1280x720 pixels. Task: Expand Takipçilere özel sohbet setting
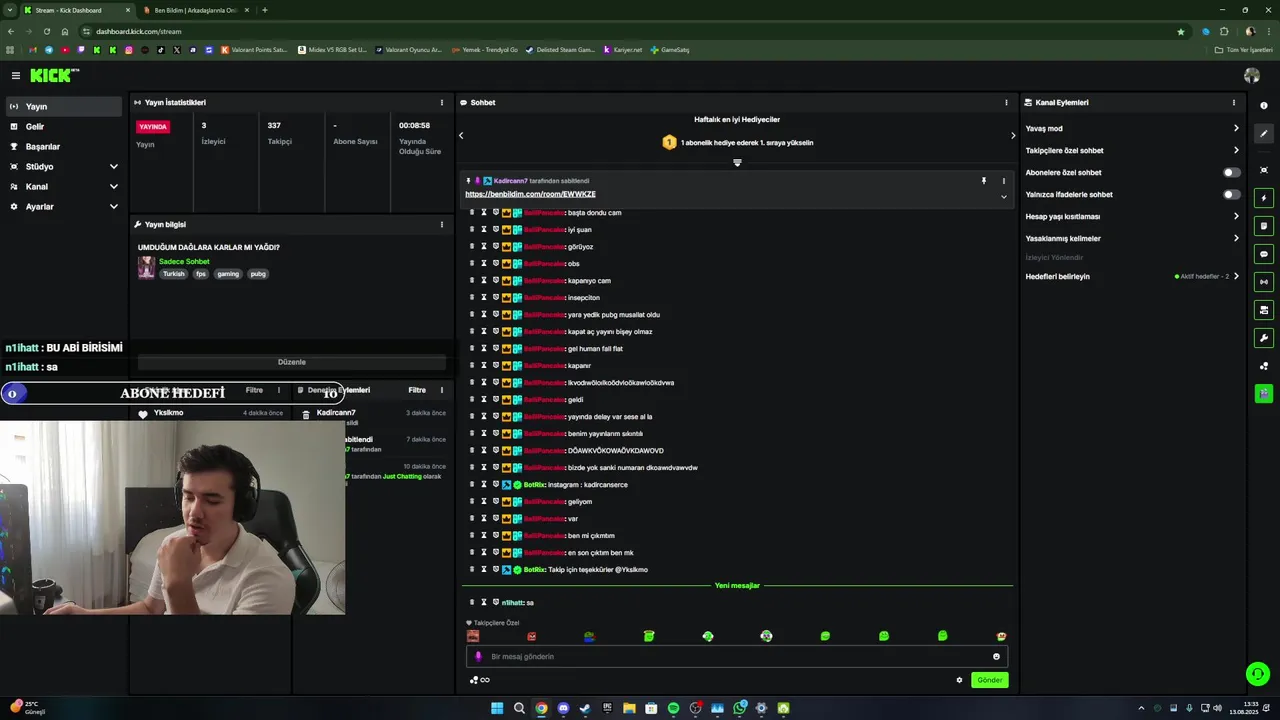(x=1236, y=150)
